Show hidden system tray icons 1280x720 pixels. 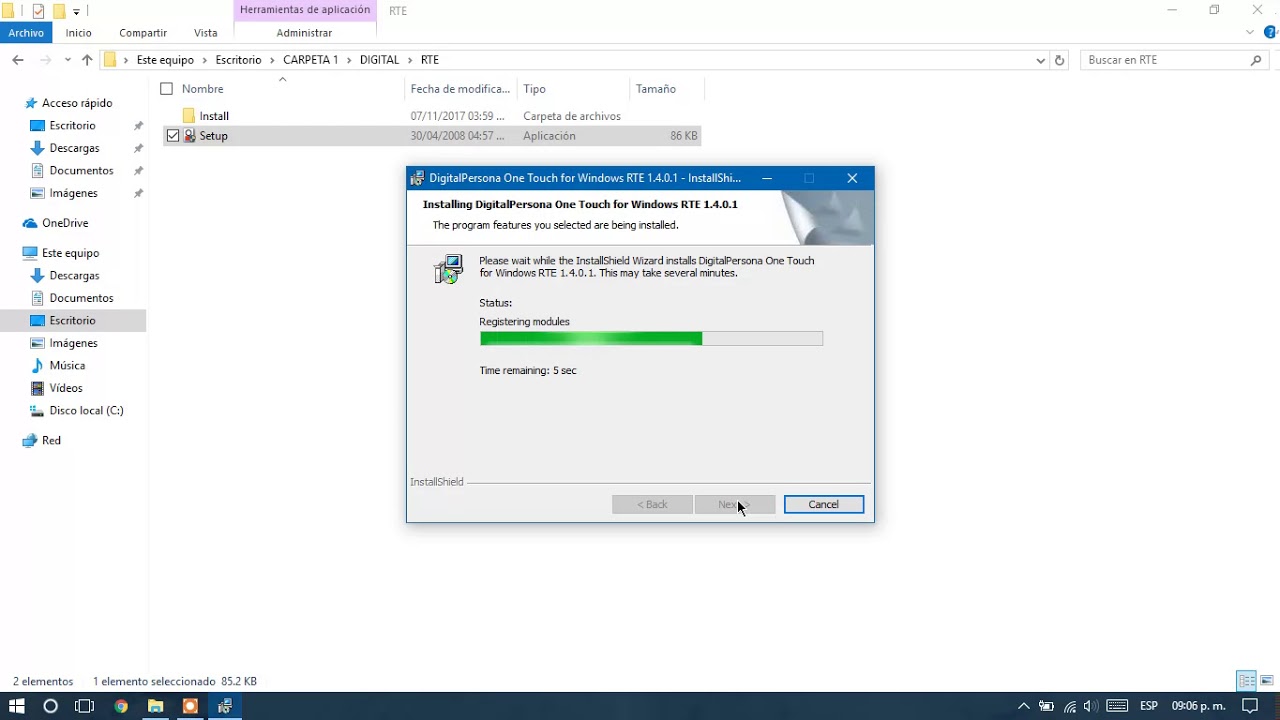pos(1023,706)
